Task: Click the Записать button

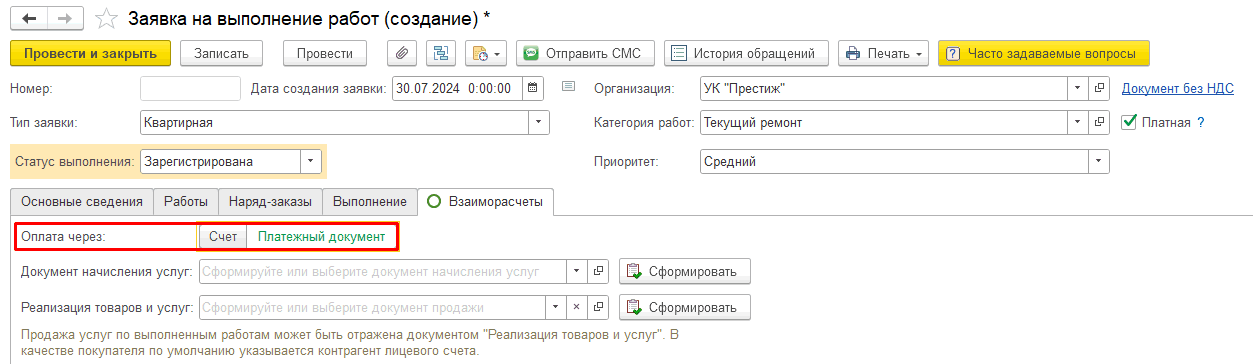Action: coord(221,52)
